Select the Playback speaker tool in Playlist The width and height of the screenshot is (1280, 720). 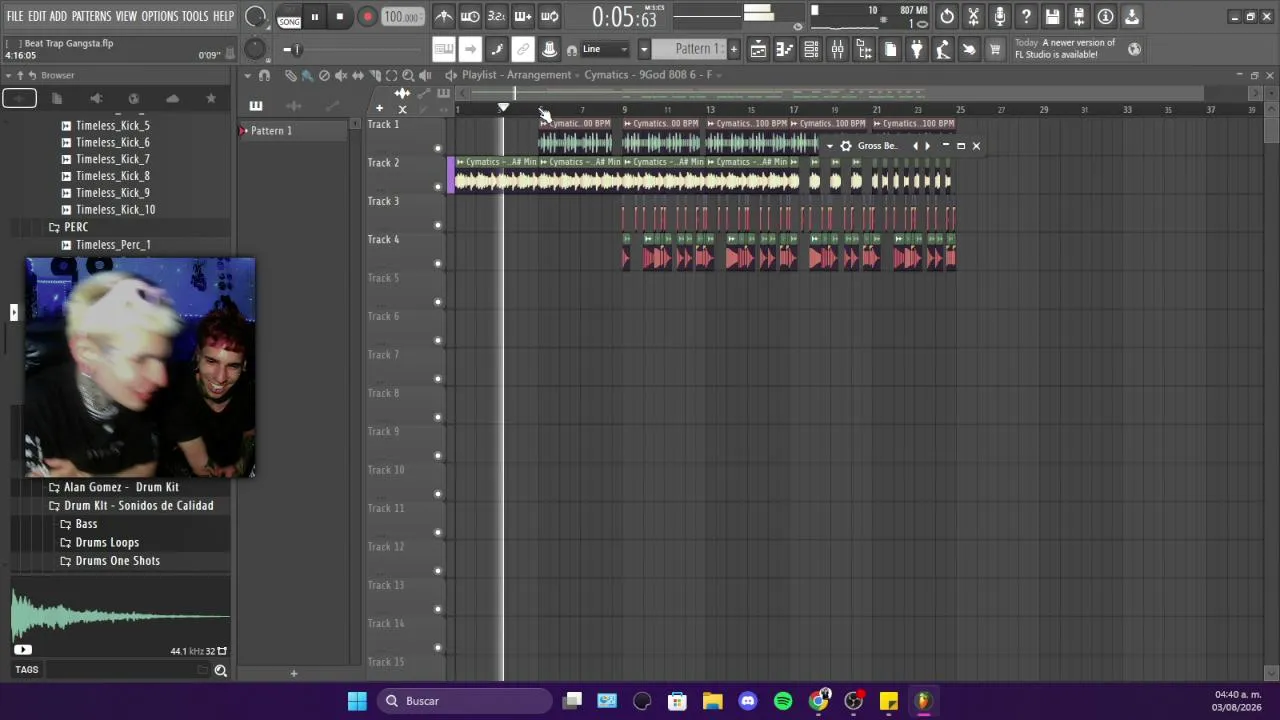tap(425, 75)
